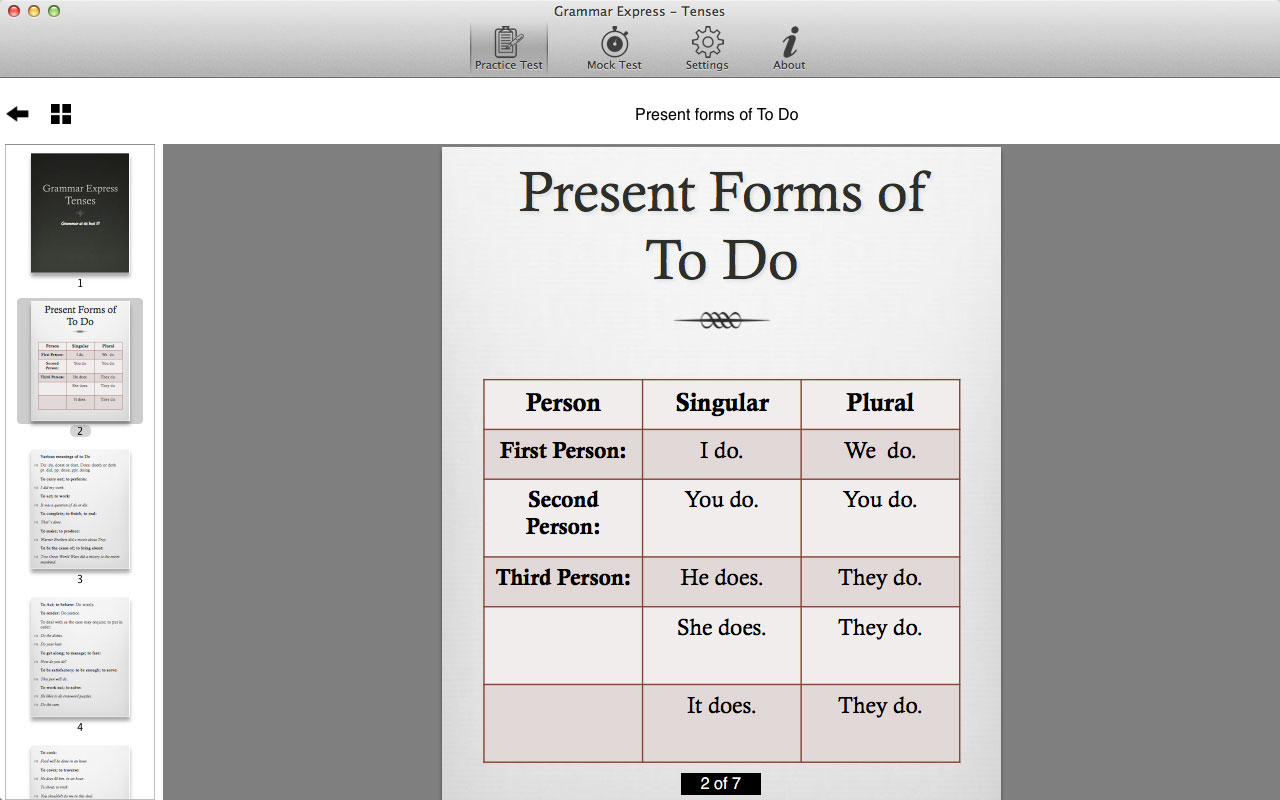Open the page 4 thumbnail
This screenshot has height=800, width=1280.
[x=80, y=657]
